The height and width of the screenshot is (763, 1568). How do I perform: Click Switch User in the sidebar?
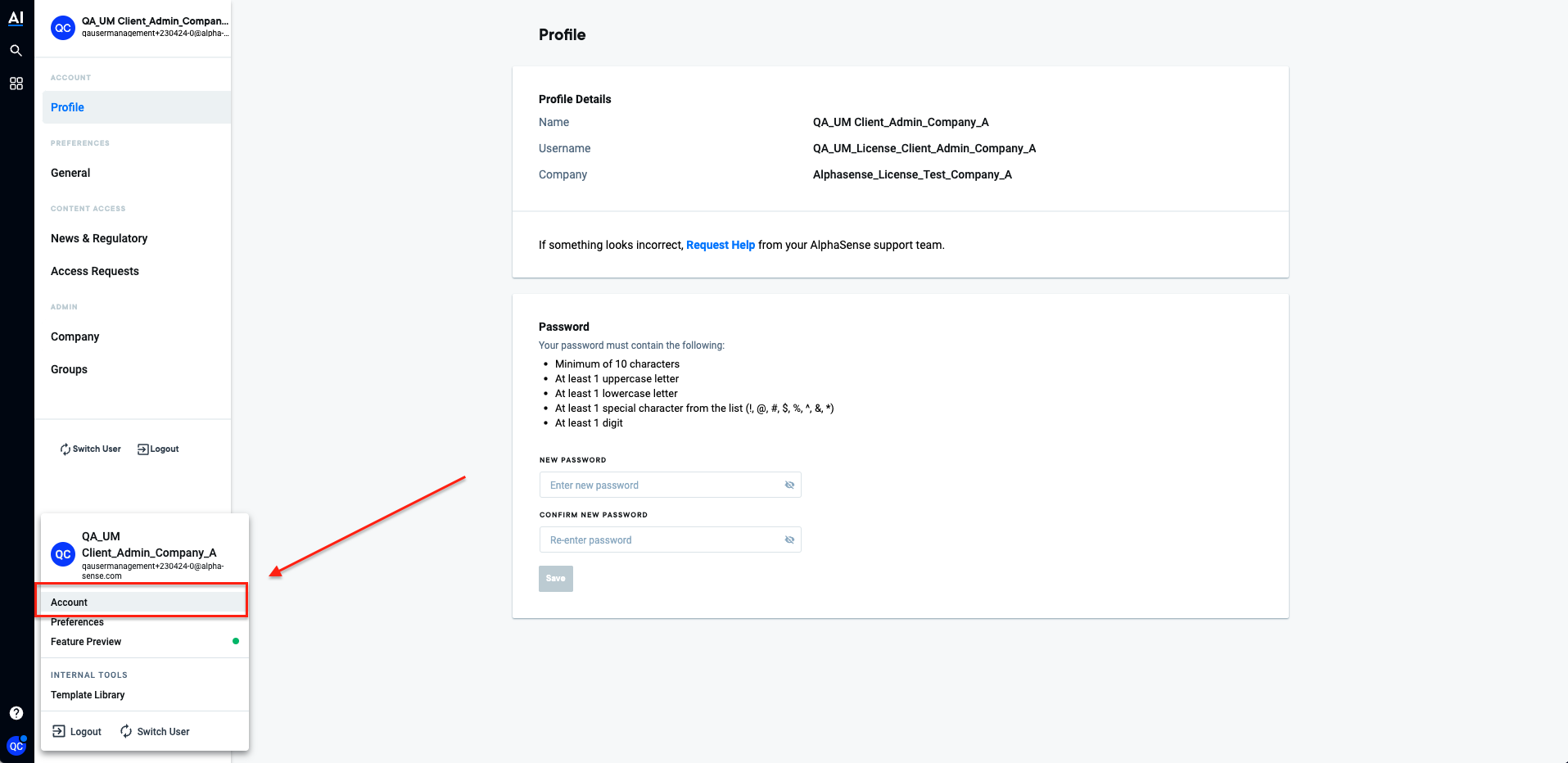[x=90, y=449]
